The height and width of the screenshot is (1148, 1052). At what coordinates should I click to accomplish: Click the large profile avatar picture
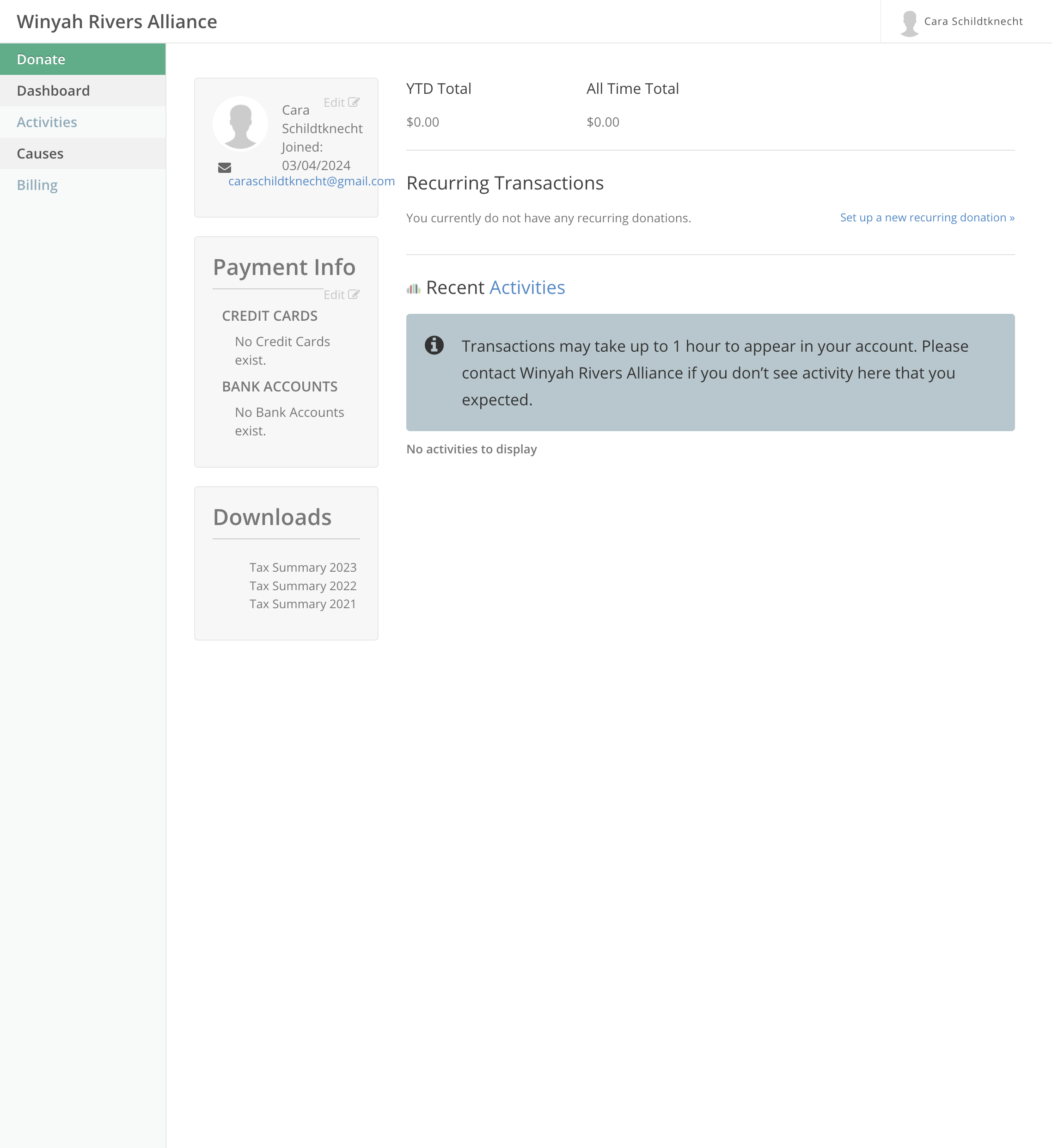pos(240,123)
